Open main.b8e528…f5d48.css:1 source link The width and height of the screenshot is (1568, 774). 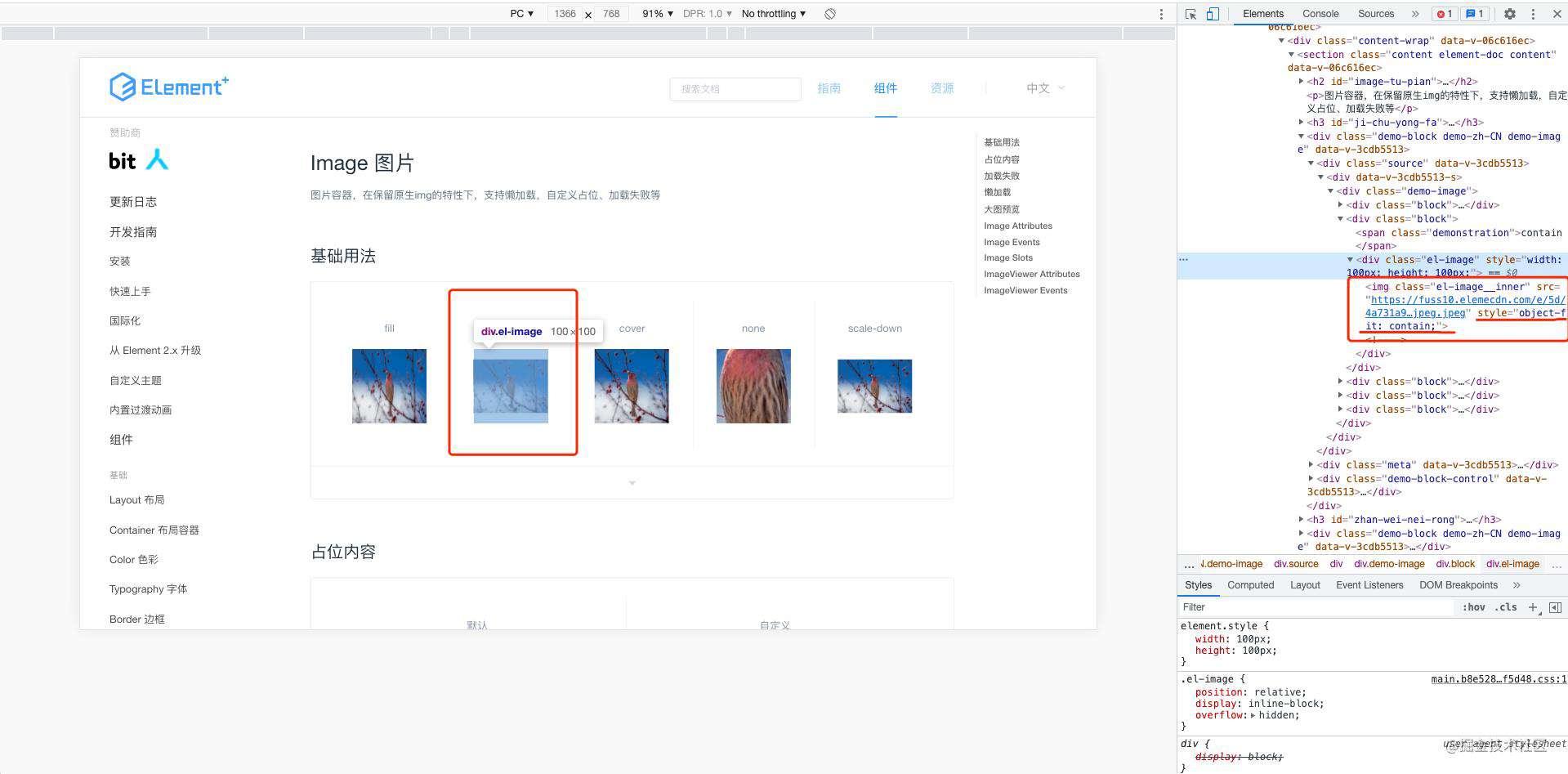[x=1499, y=679]
